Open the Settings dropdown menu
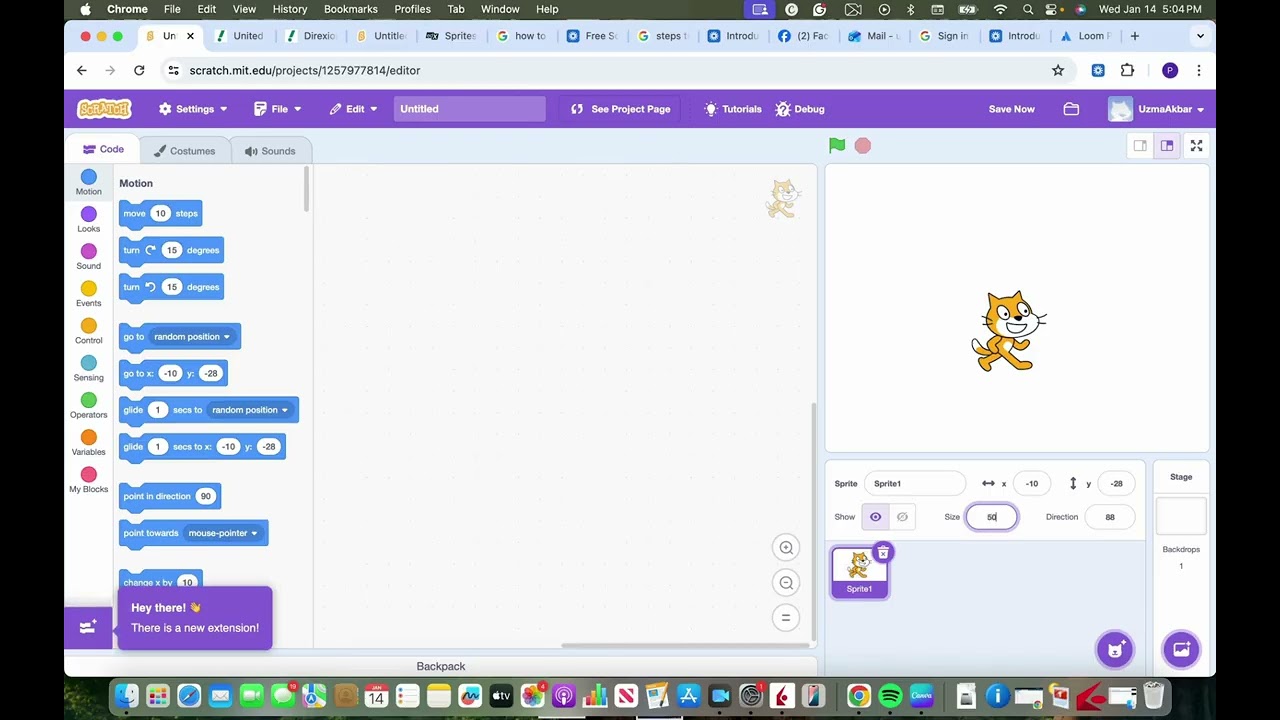 (193, 109)
